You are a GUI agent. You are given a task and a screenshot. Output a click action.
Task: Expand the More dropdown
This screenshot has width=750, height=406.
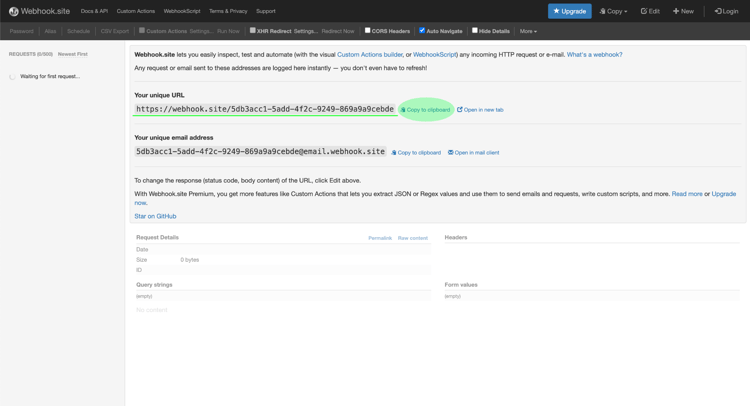point(528,31)
